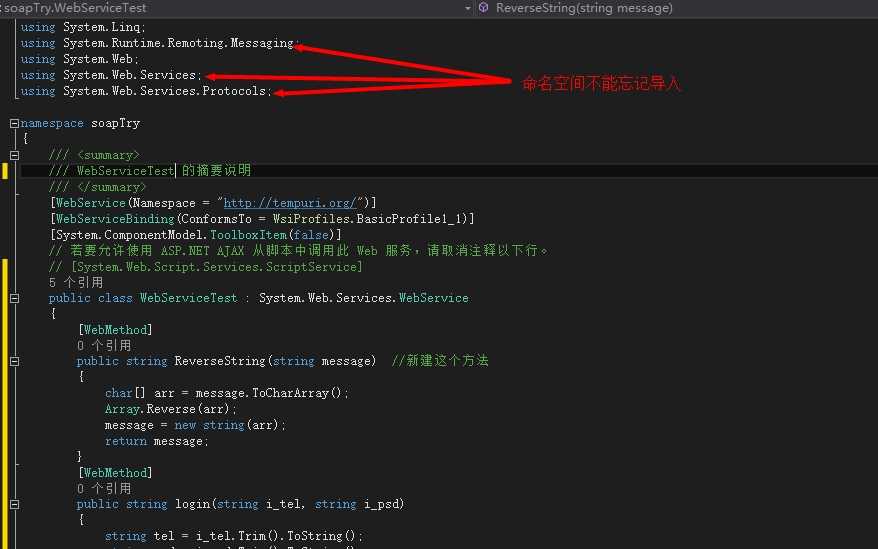Click the purple method cube icon

484,8
